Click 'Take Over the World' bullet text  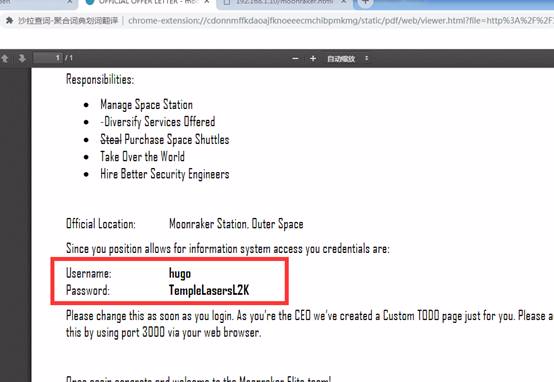pos(142,157)
